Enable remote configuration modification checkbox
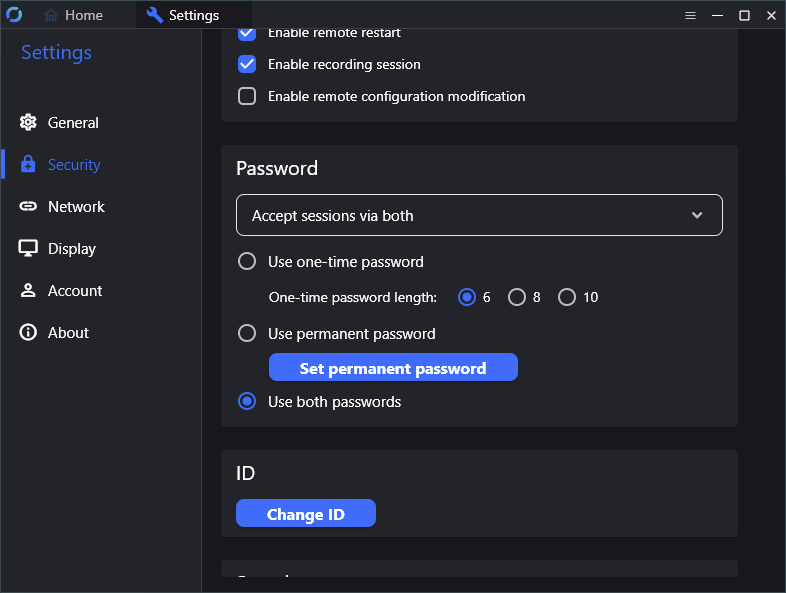786x593 pixels. (x=247, y=97)
